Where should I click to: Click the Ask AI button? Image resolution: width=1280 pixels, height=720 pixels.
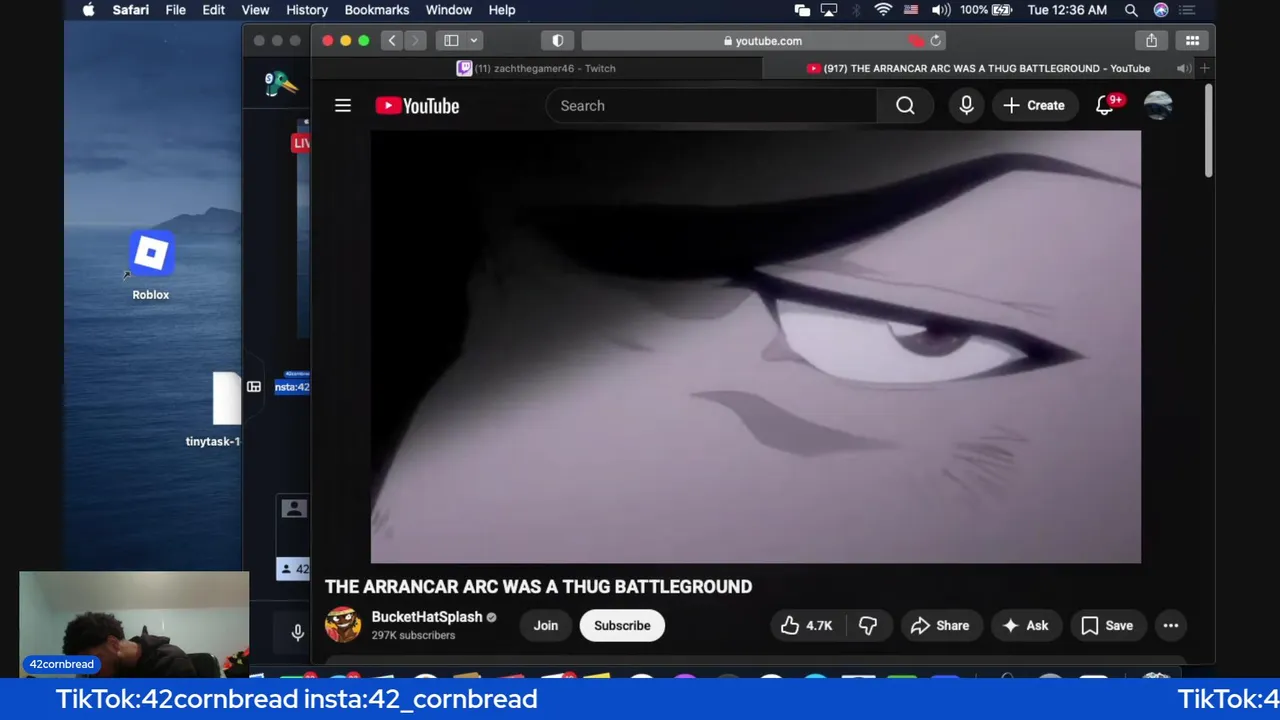tap(1025, 625)
